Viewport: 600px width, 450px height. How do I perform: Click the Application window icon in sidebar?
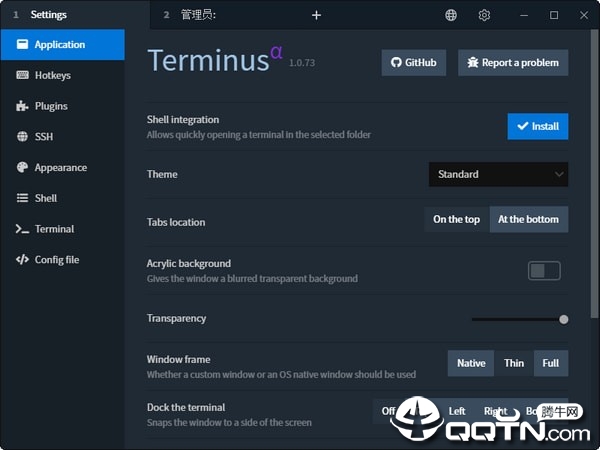click(22, 44)
